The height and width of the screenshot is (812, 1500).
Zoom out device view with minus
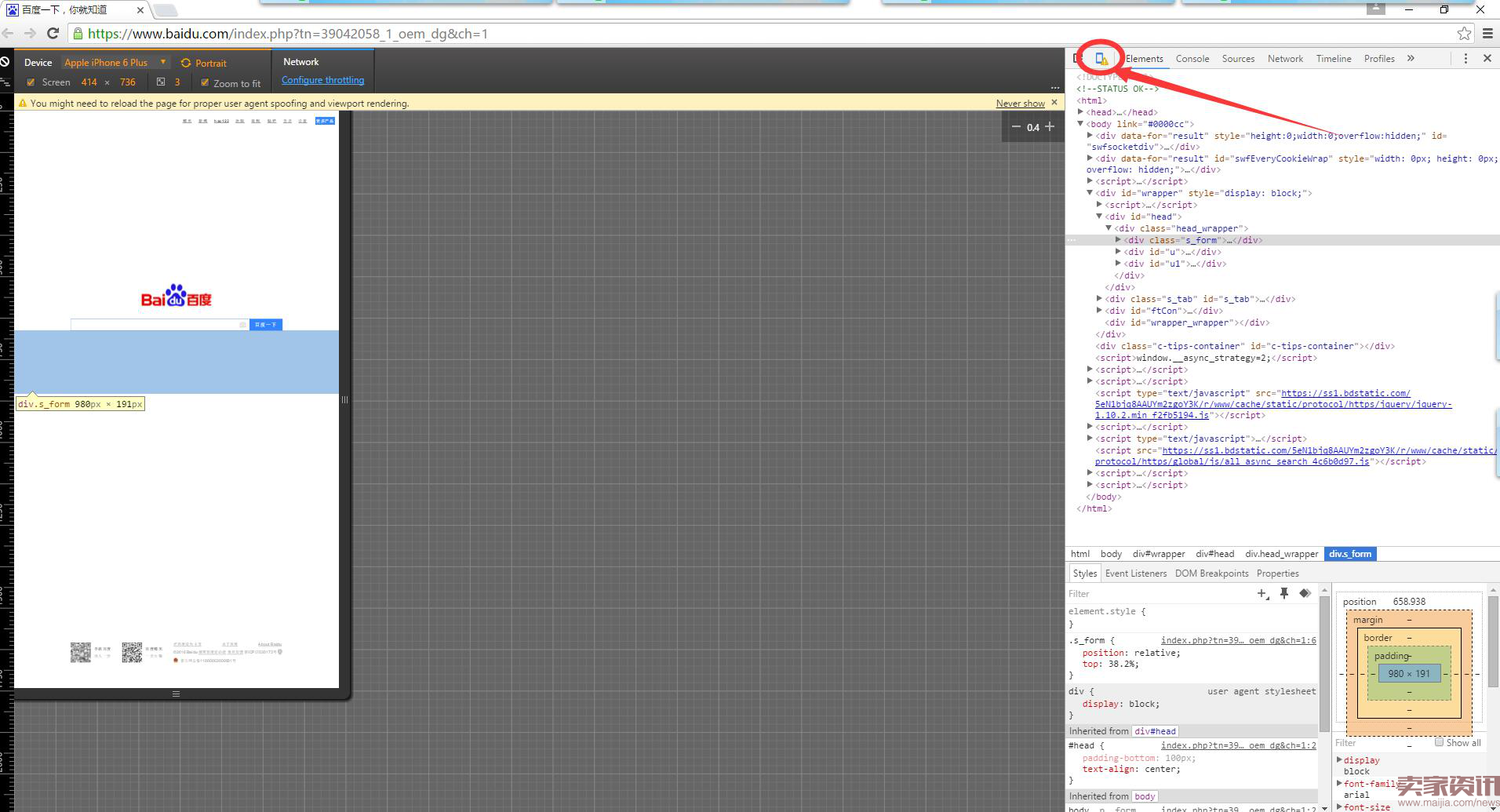[1017, 127]
